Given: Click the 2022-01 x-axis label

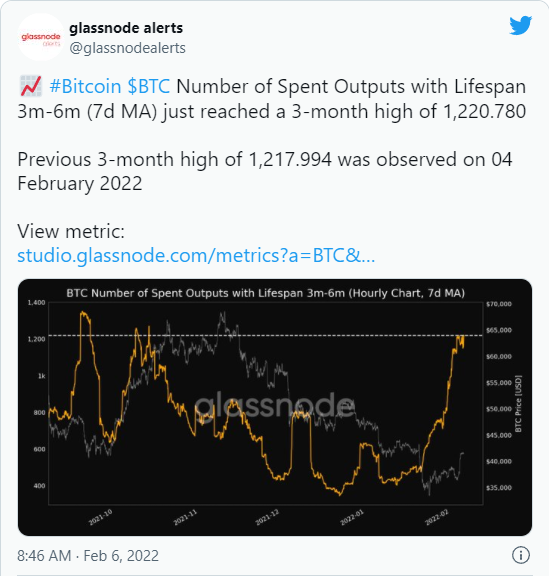Looking at the screenshot, I should point(352,517).
